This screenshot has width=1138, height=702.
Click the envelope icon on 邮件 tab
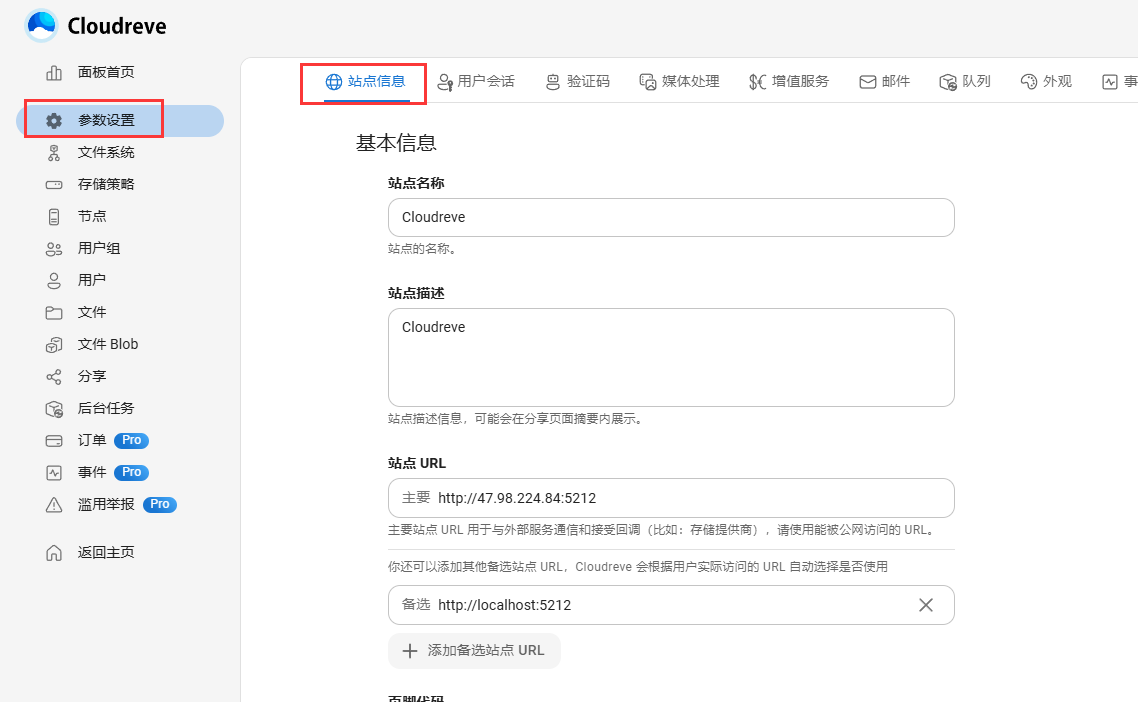(867, 82)
